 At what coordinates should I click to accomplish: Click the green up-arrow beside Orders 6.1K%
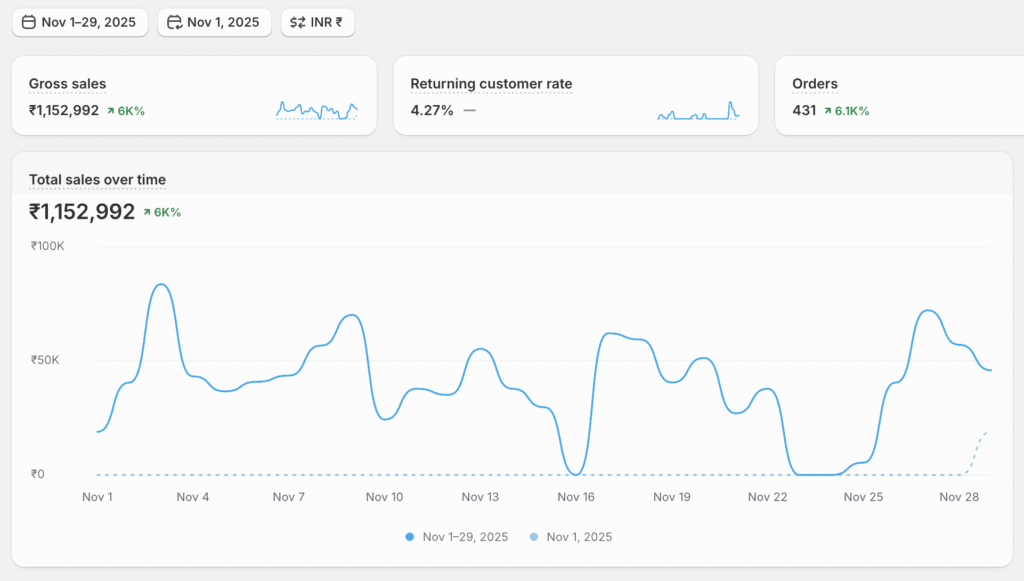tap(828, 111)
